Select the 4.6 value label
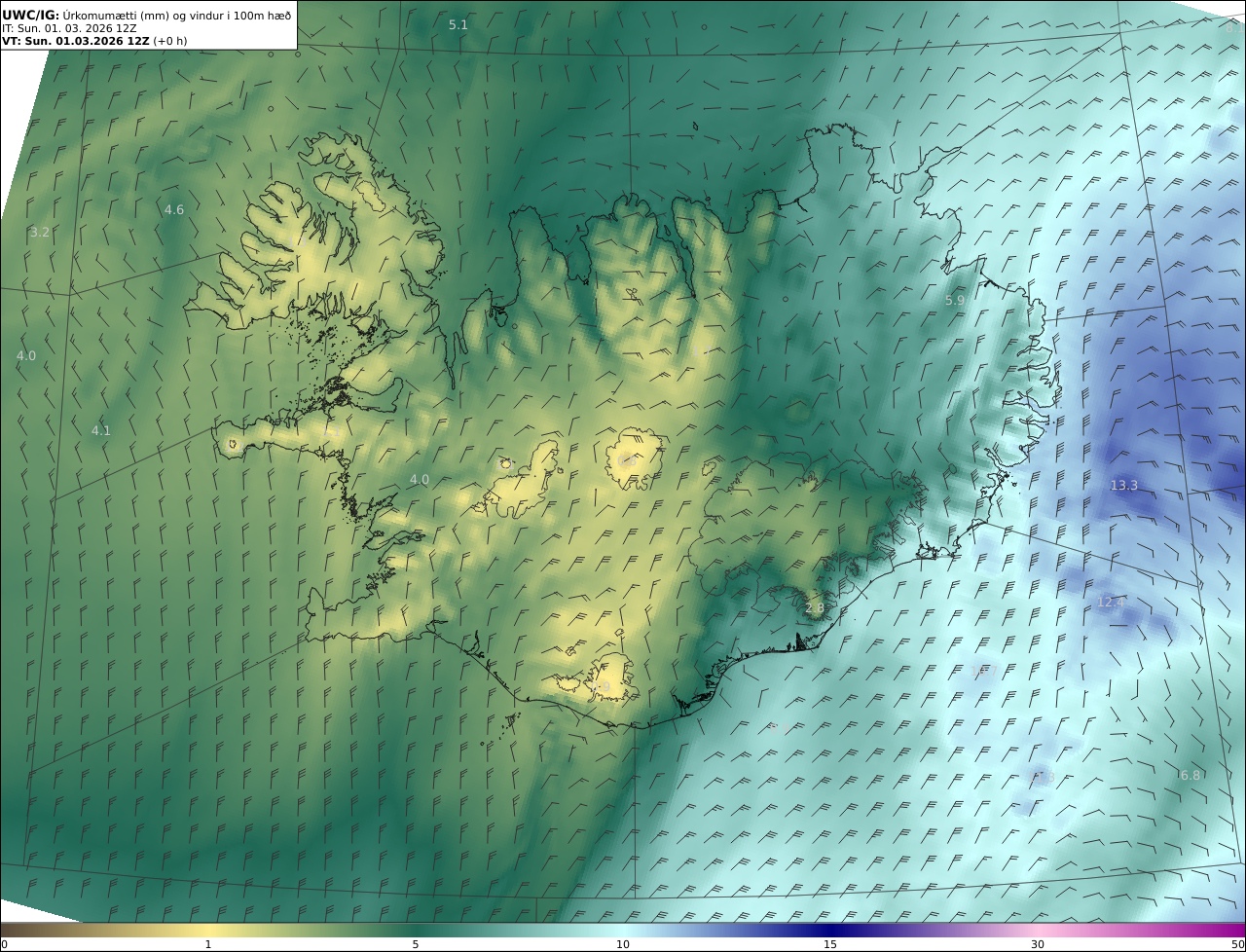This screenshot has height=952, width=1246. point(174,209)
